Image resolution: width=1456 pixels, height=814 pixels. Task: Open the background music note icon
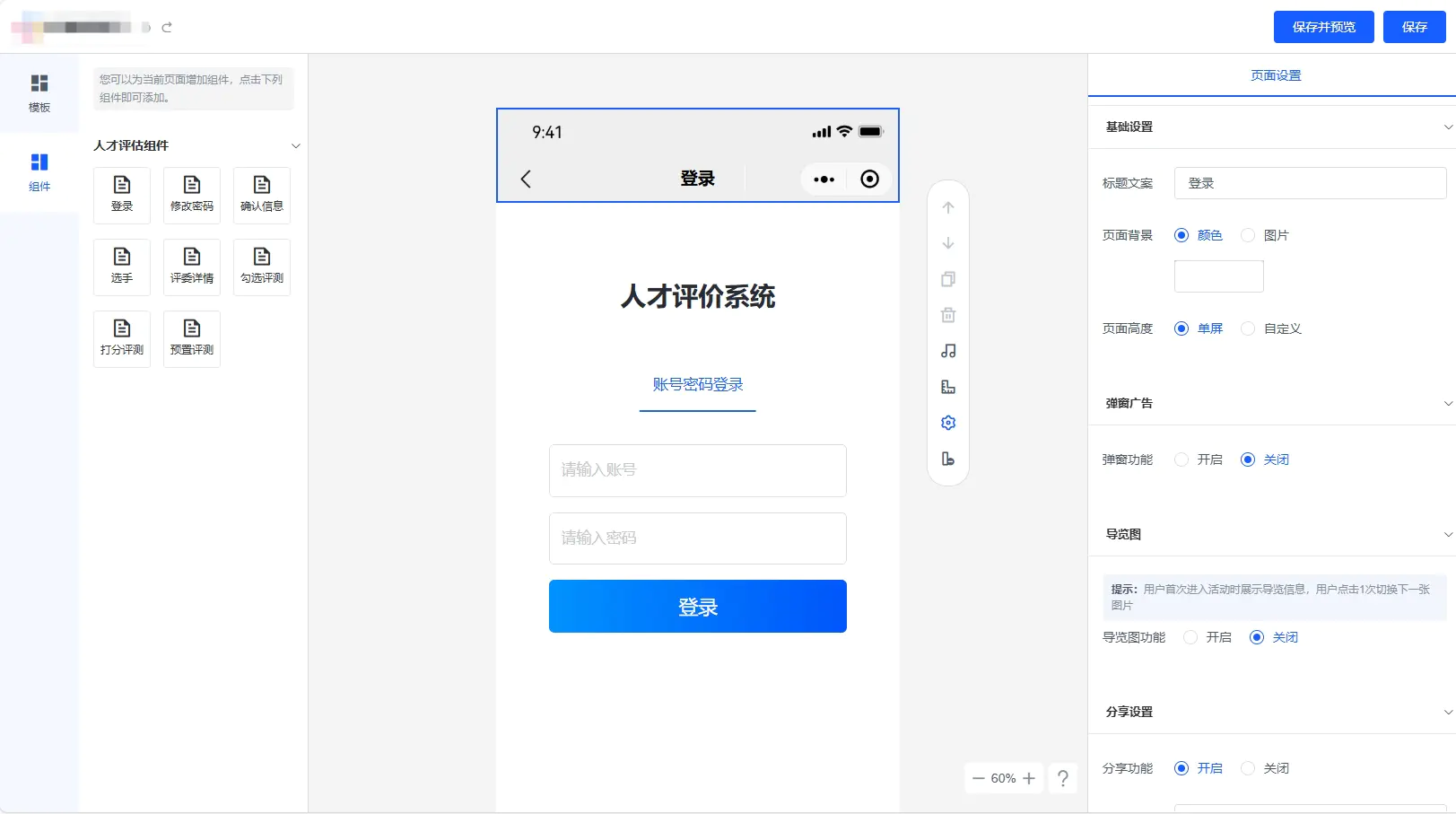point(948,351)
